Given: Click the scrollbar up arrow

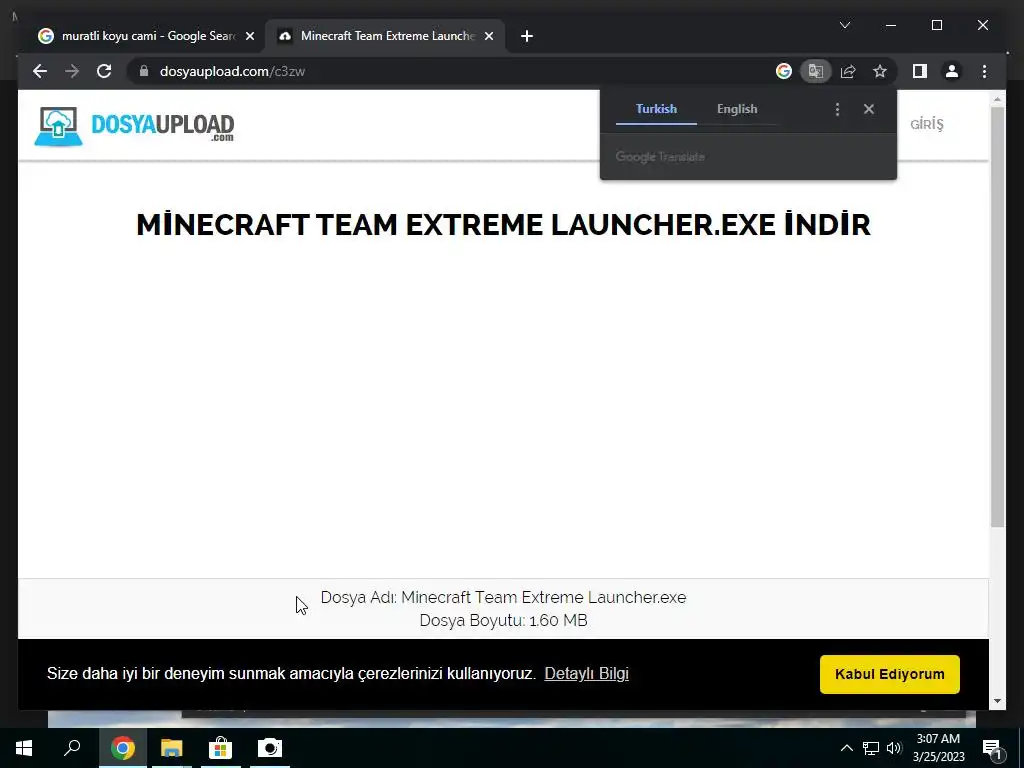Looking at the screenshot, I should 997,99.
